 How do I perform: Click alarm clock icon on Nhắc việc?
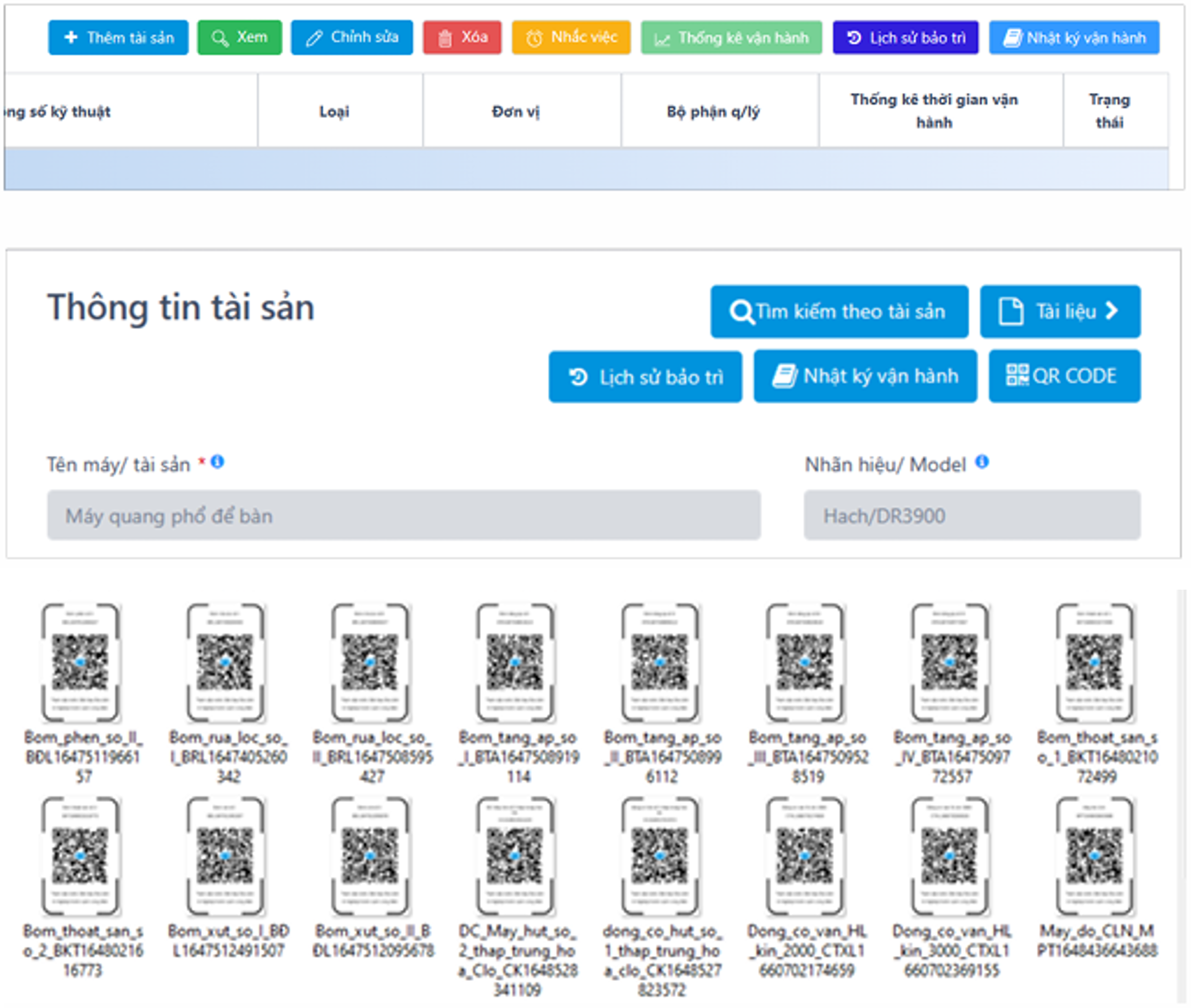[534, 38]
